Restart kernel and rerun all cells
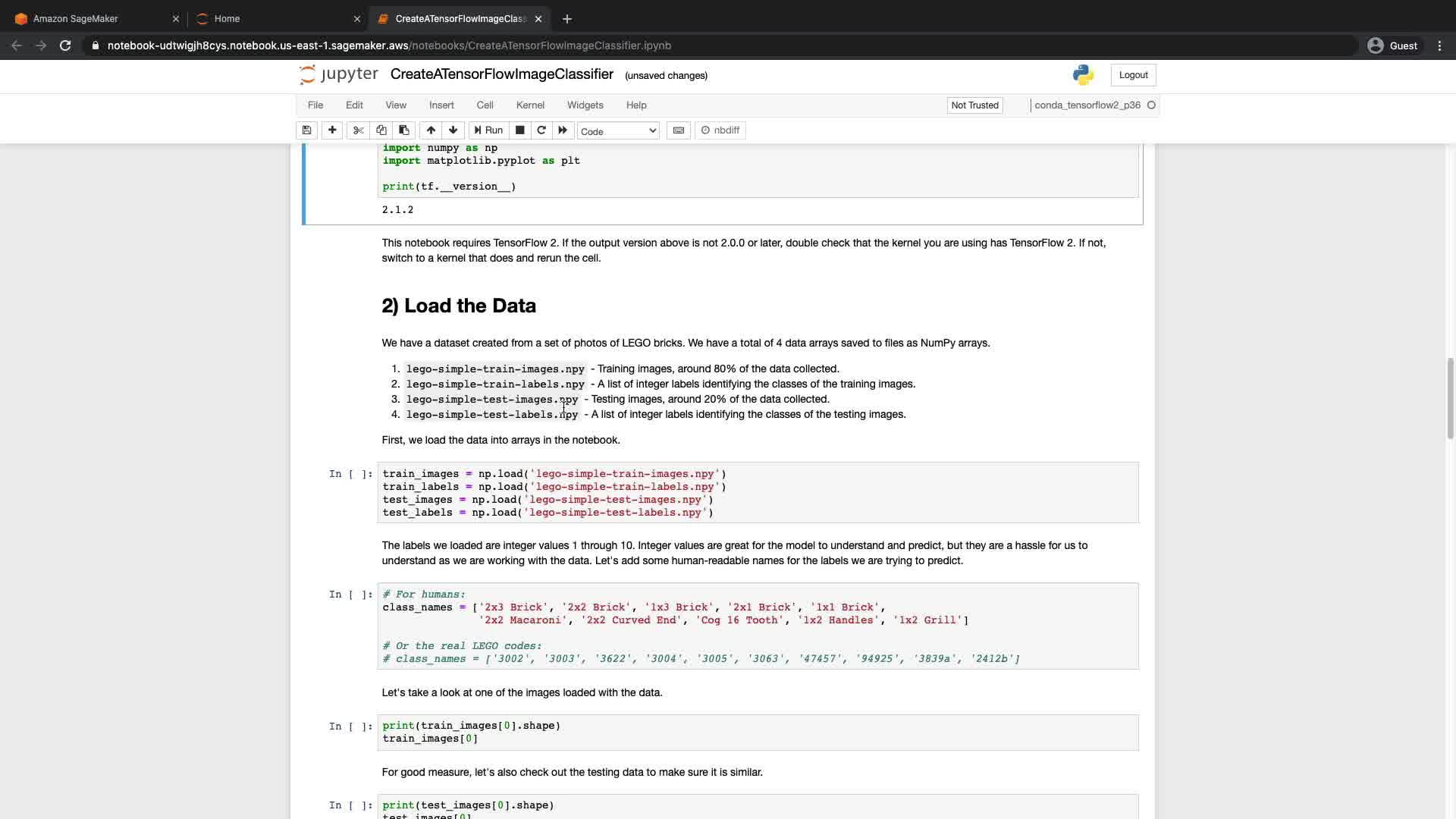Screen dimensions: 1456x819 pos(563,130)
